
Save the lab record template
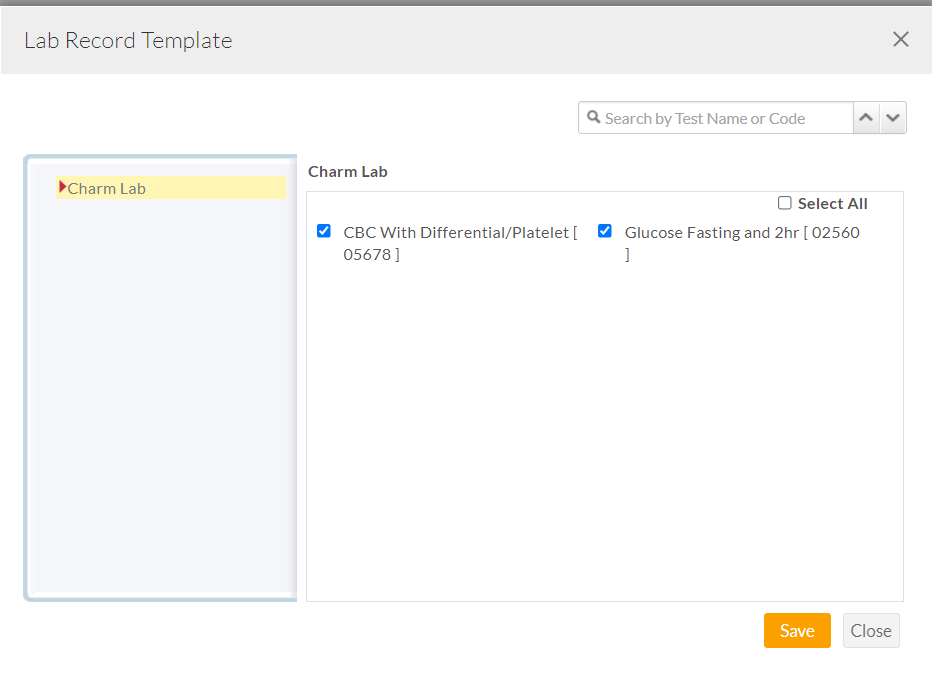796,630
